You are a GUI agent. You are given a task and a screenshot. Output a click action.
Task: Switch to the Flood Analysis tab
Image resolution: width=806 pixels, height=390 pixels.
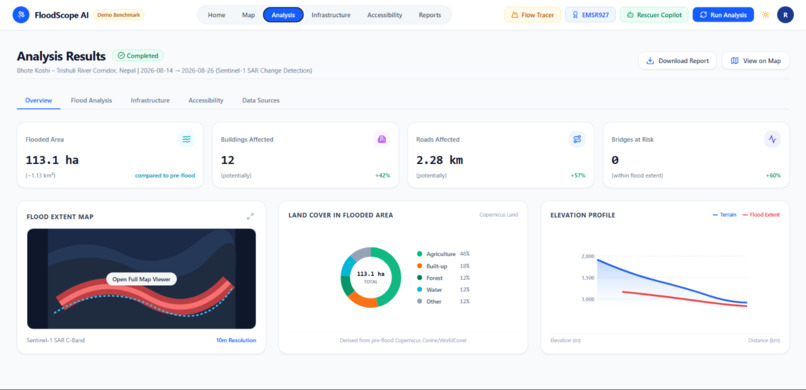(x=91, y=100)
